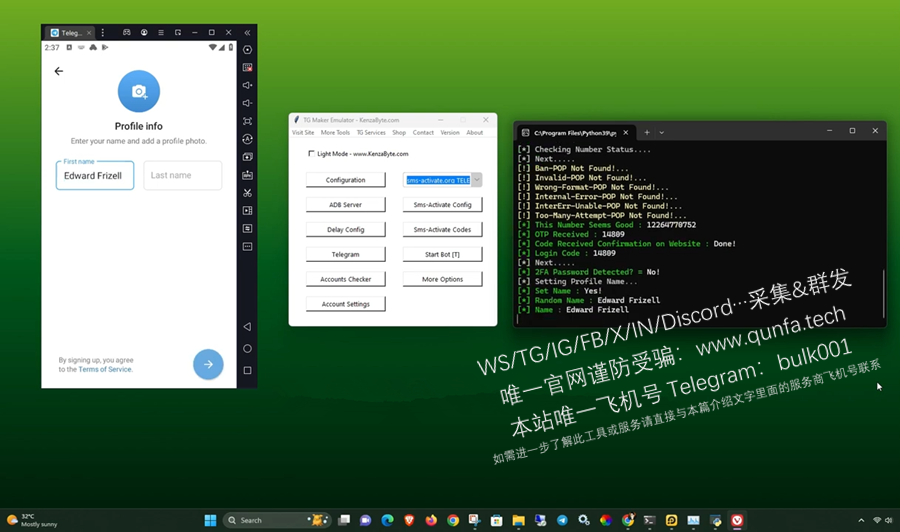Screen dimensions: 900x532
Task: Open emulator hamburger menu in title bar
Action: (x=161, y=33)
